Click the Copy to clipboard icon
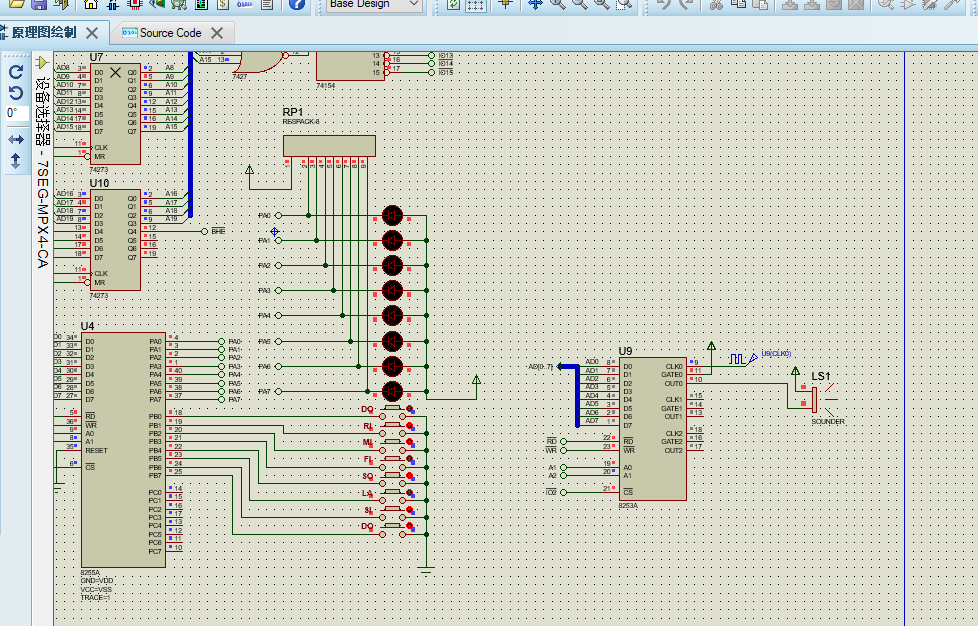Image resolution: width=978 pixels, height=626 pixels. [738, 4]
